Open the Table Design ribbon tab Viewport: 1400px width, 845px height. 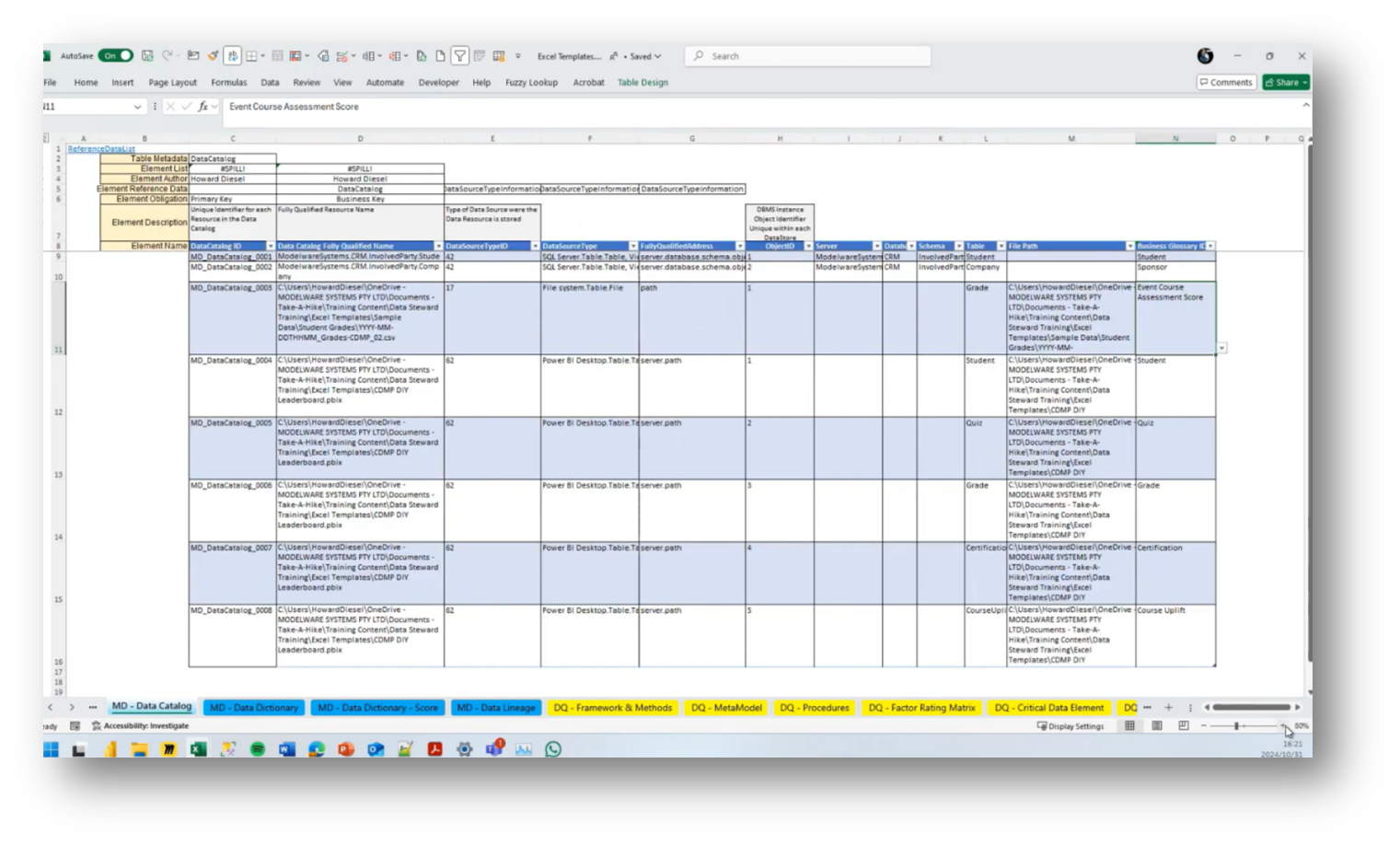tap(642, 83)
